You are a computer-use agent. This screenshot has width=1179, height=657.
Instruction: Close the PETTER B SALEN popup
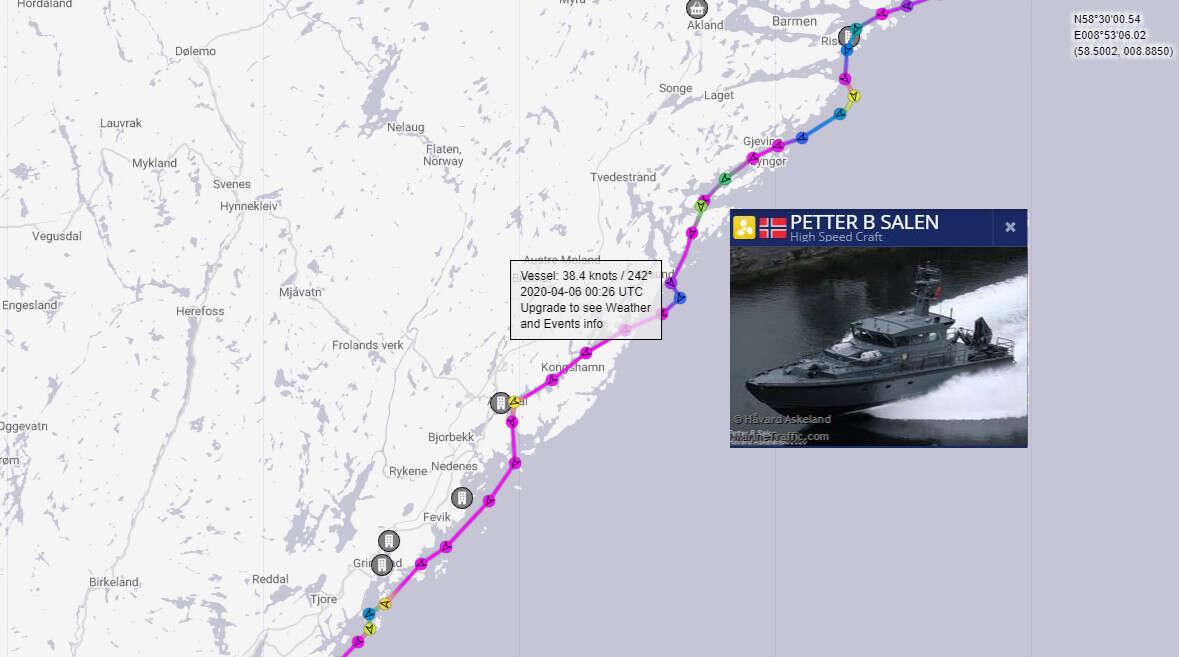[1010, 227]
